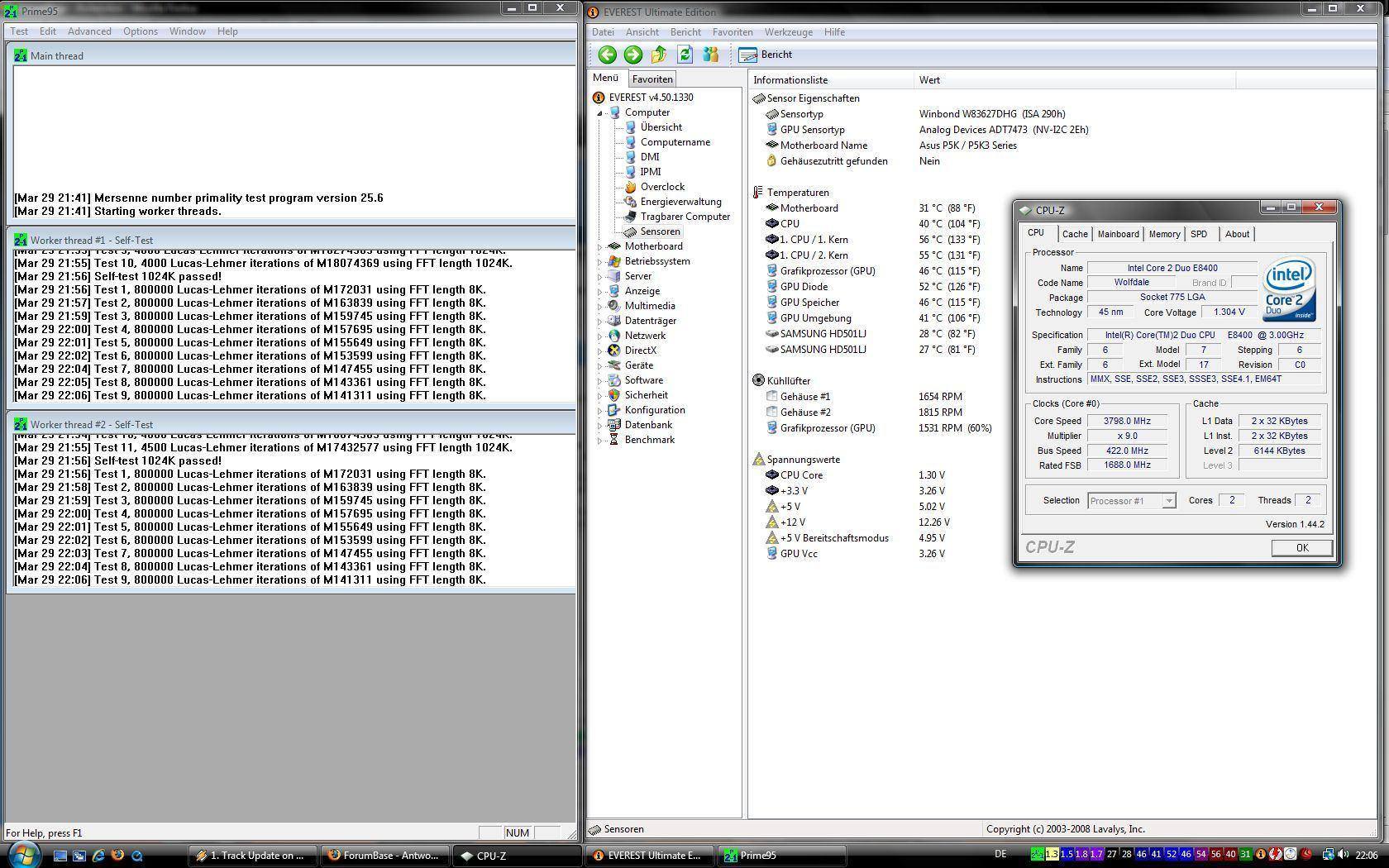
Task: Open the Bericht report wizard from the toolbar
Action: point(766,55)
